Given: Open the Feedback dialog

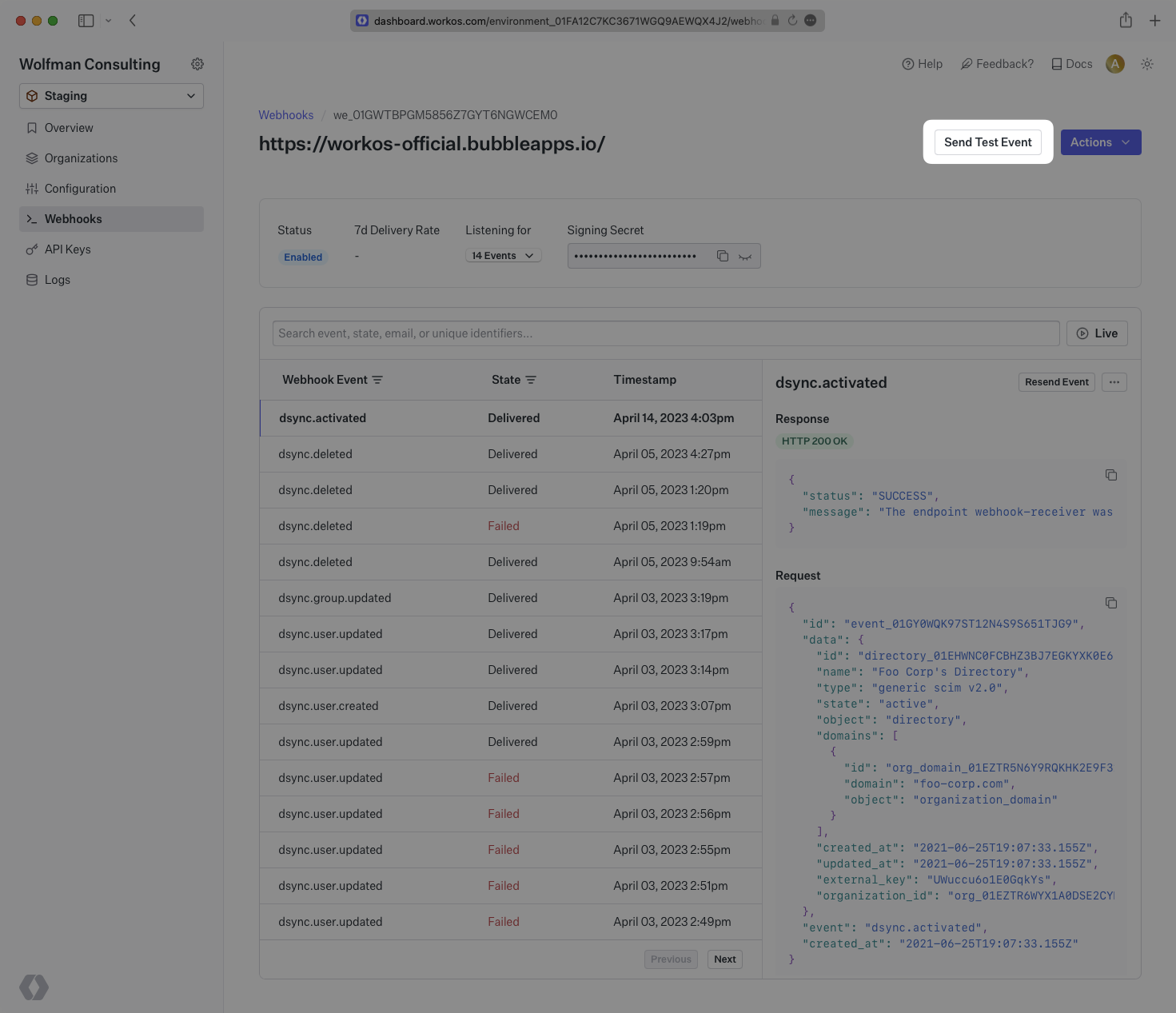Looking at the screenshot, I should [x=996, y=64].
